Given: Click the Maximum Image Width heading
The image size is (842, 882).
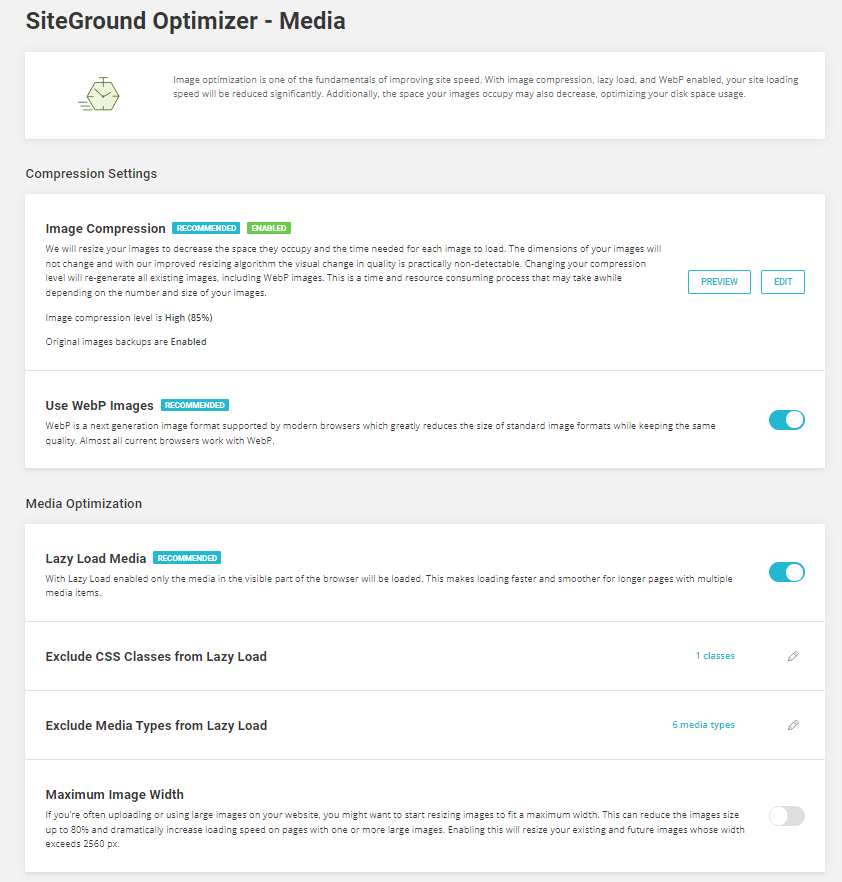Looking at the screenshot, I should [114, 795].
